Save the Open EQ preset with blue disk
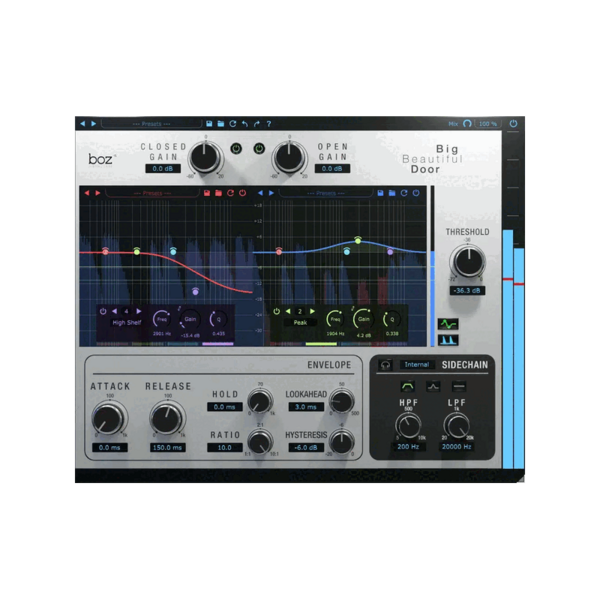The image size is (600, 600). pyautogui.click(x=380, y=193)
